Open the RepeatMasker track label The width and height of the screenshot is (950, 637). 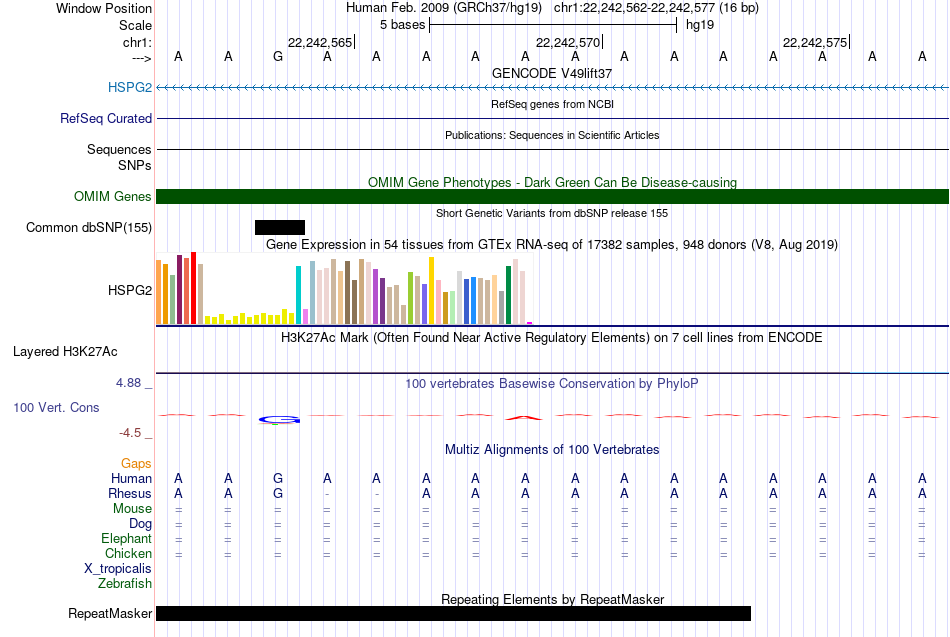[x=110, y=613]
